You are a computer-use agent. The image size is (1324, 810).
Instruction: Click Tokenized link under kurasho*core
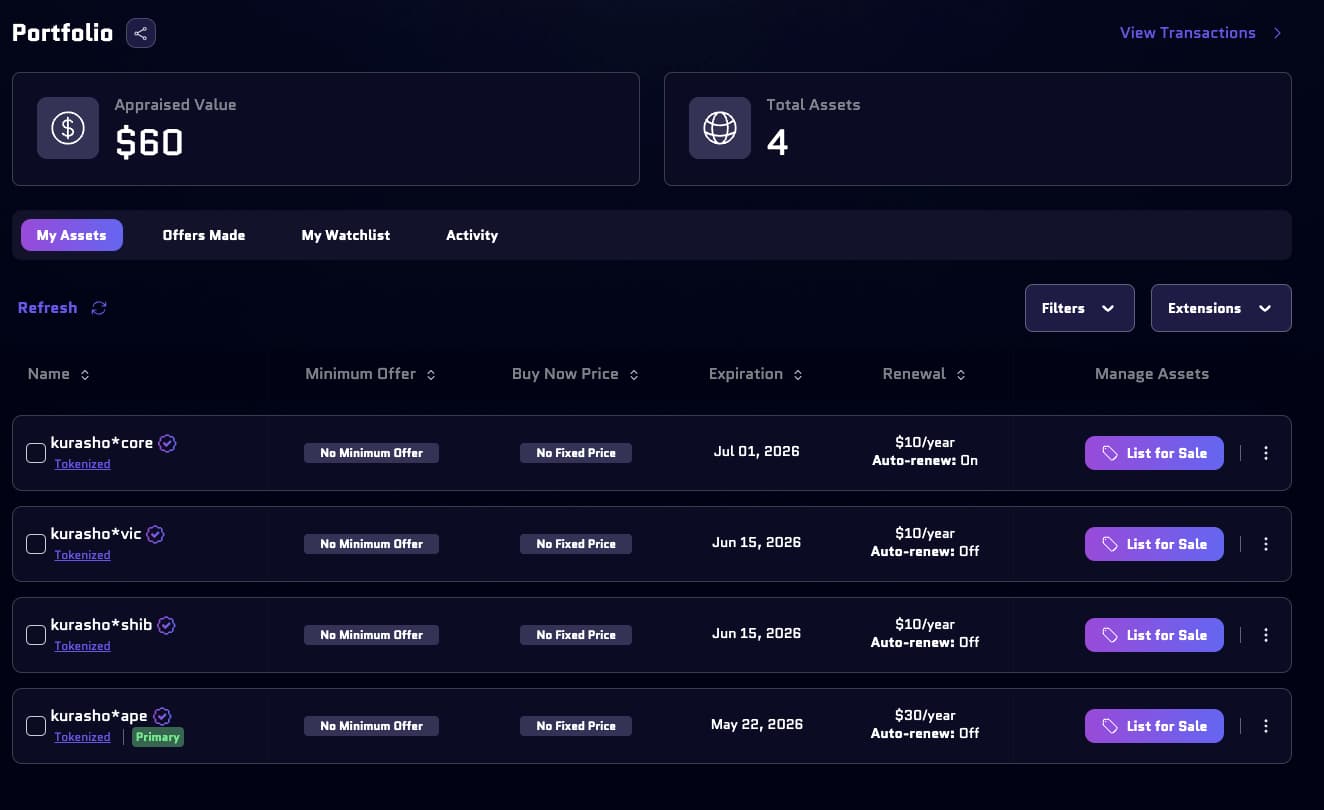point(82,464)
